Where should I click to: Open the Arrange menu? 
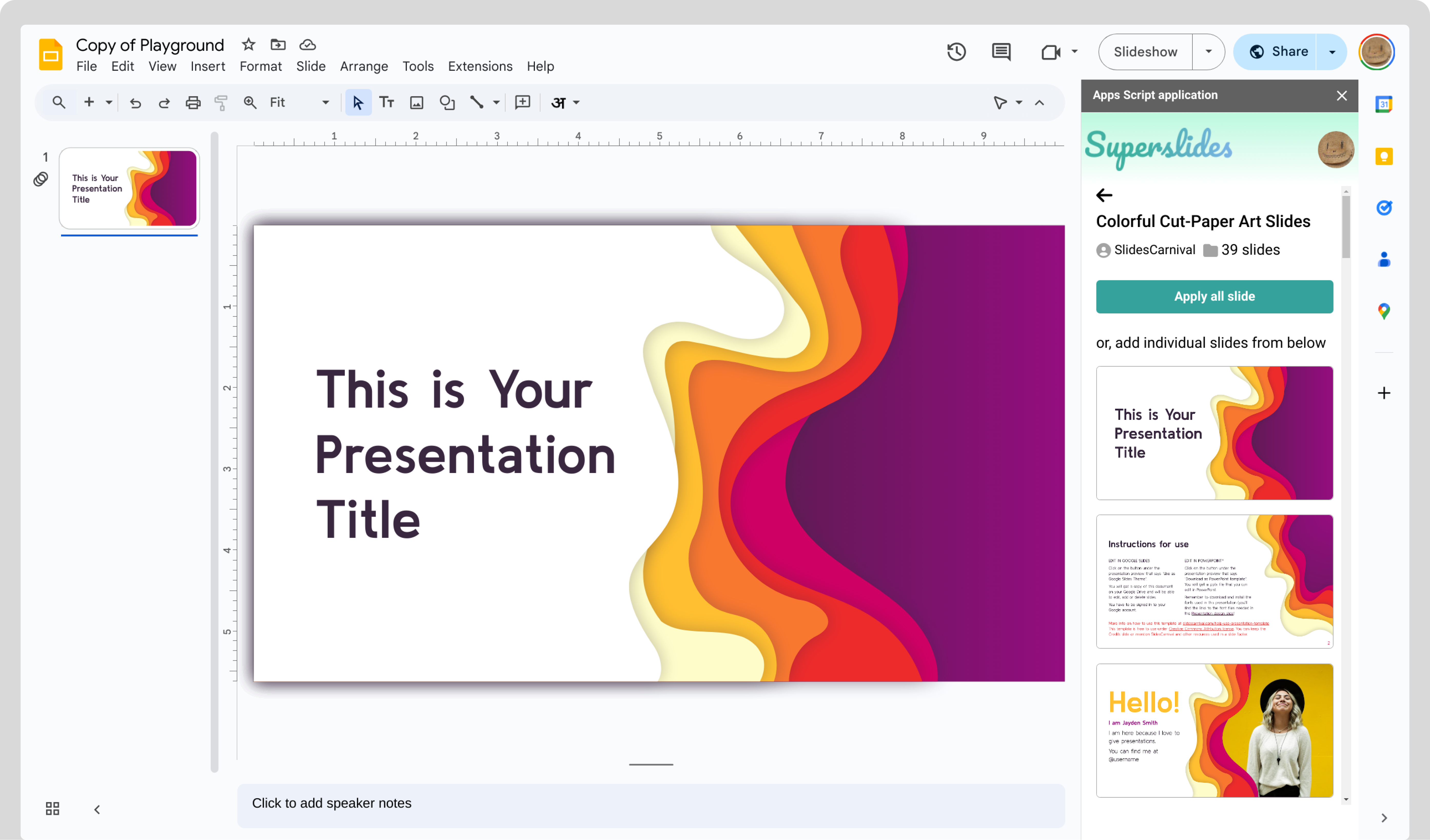point(364,66)
